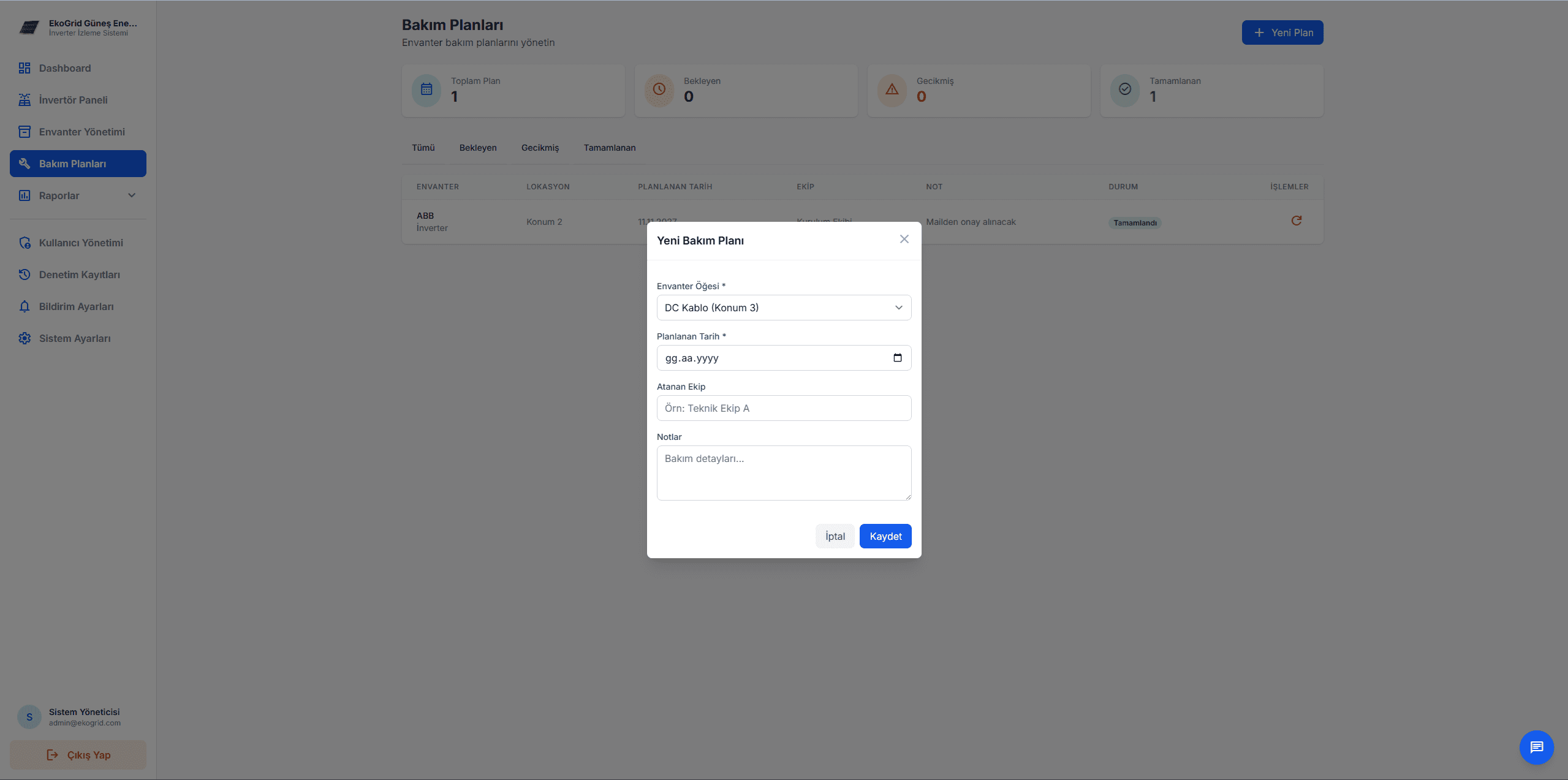The image size is (1568, 780).
Task: Open Envanter Yönetimi in the sidebar
Action: coord(81,132)
